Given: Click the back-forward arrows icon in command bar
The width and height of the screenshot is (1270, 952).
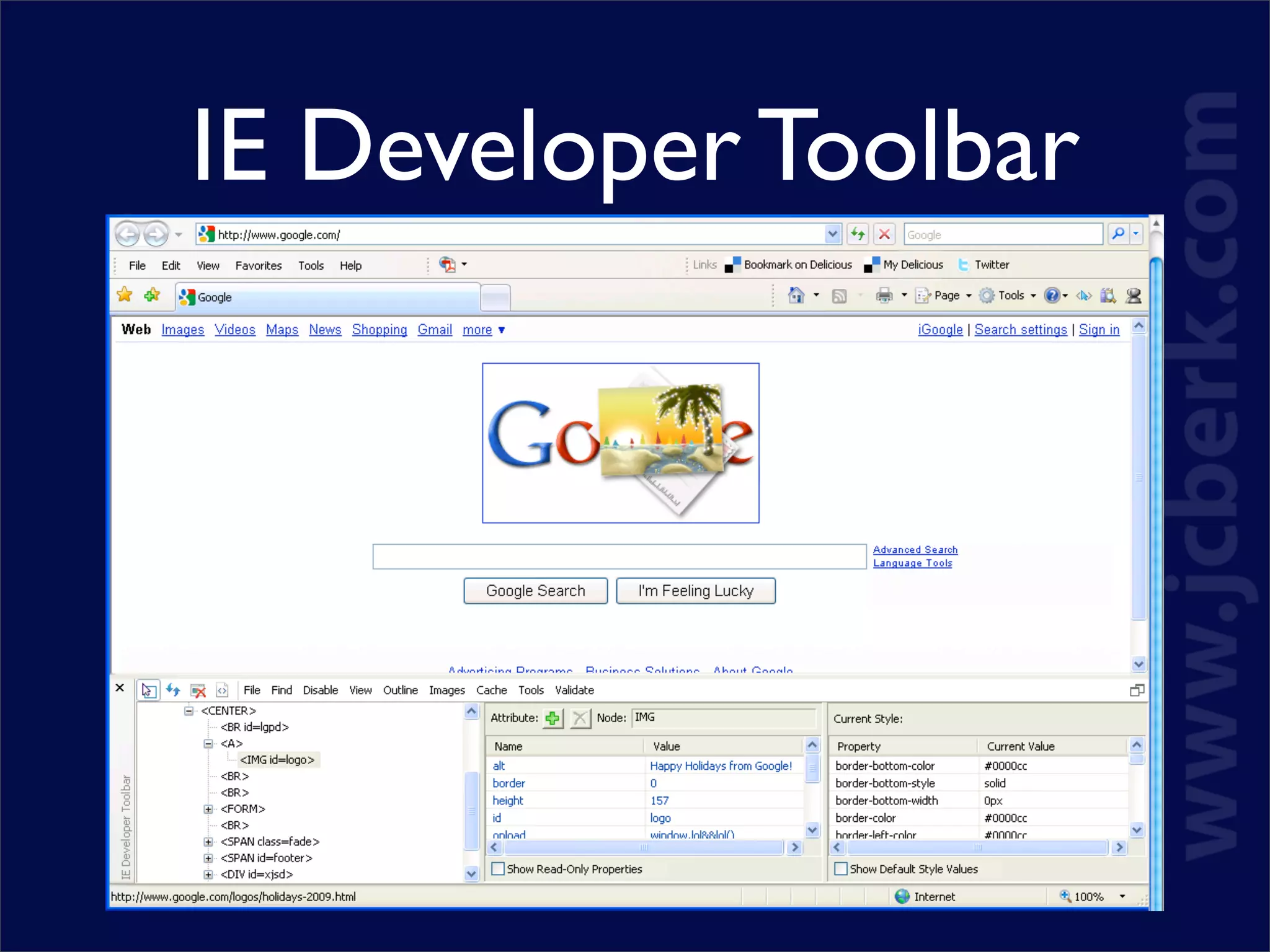Looking at the screenshot, I should click(x=1083, y=296).
